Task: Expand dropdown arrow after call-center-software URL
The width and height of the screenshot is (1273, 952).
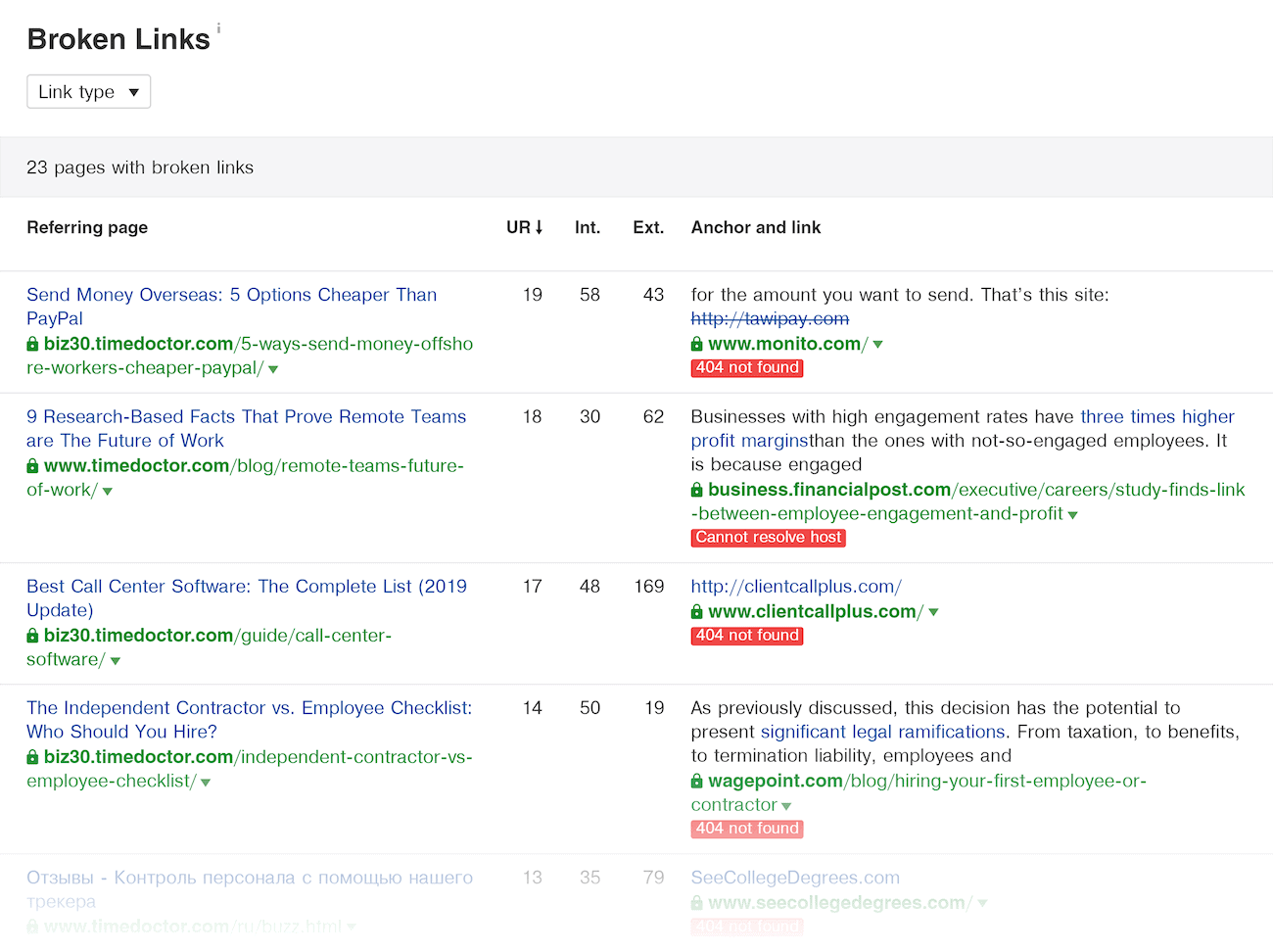Action: point(116,661)
